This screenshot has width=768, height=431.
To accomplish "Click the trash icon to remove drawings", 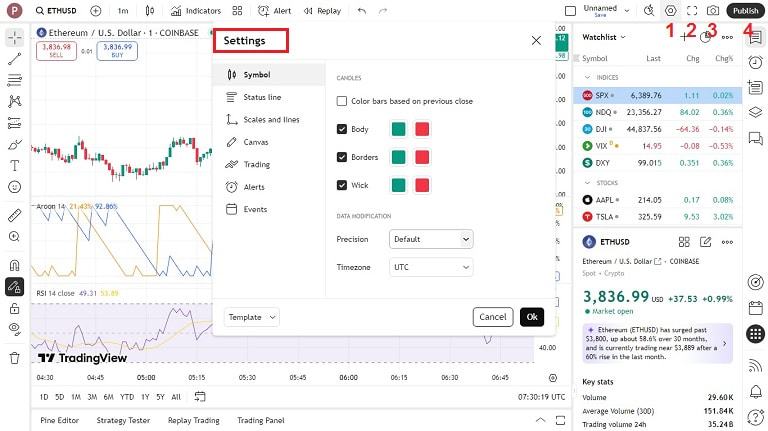I will (15, 357).
